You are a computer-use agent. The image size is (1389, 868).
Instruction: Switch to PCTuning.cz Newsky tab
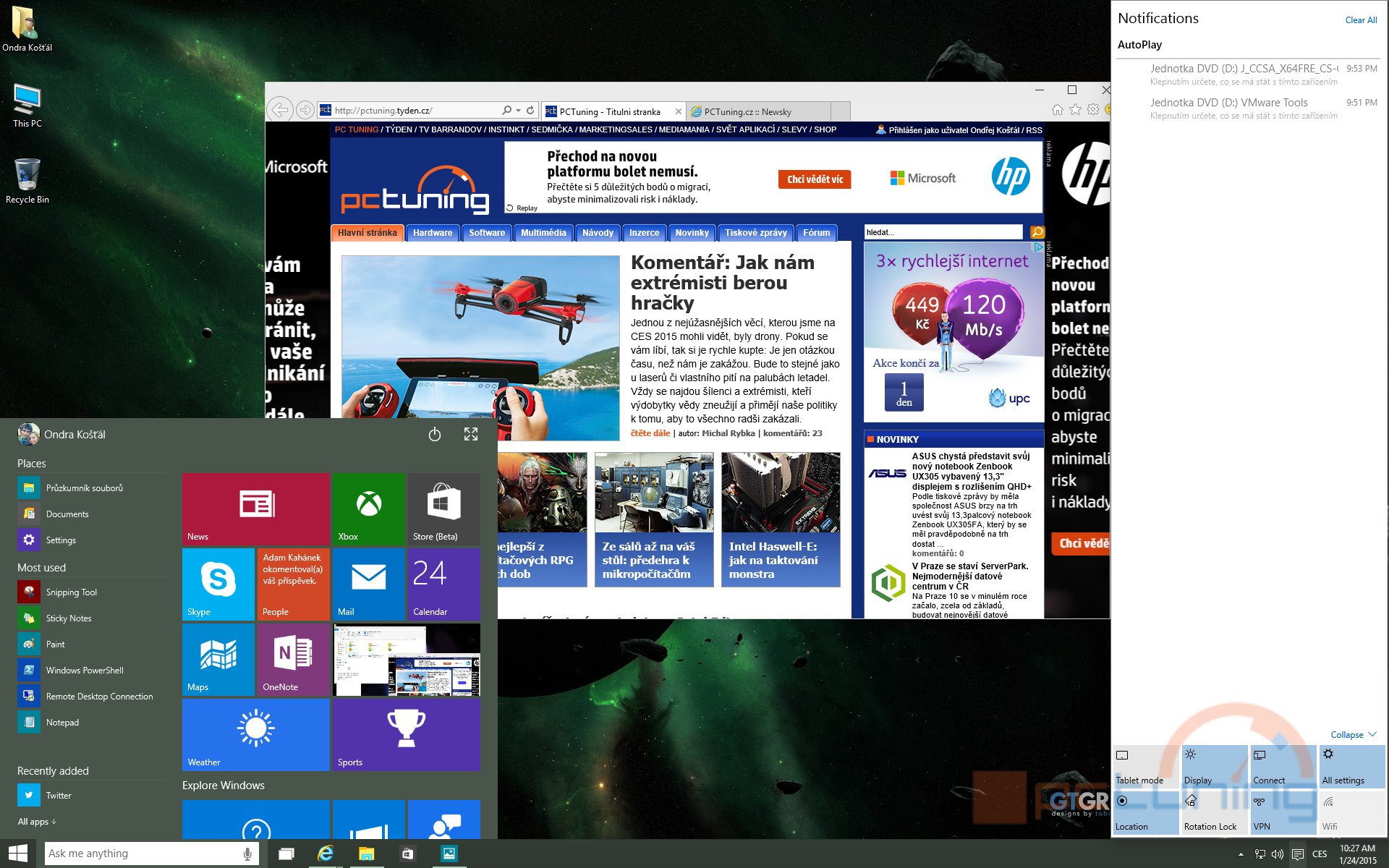(757, 111)
